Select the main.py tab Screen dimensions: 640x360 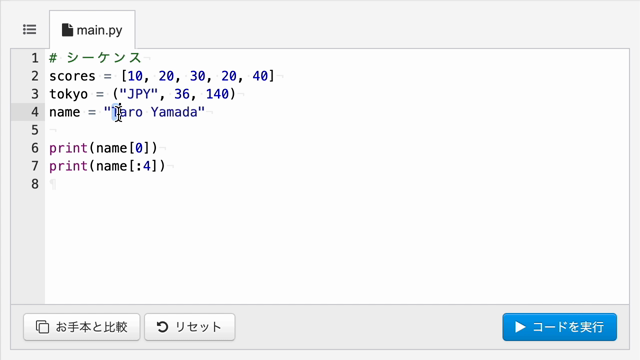click(x=92, y=30)
